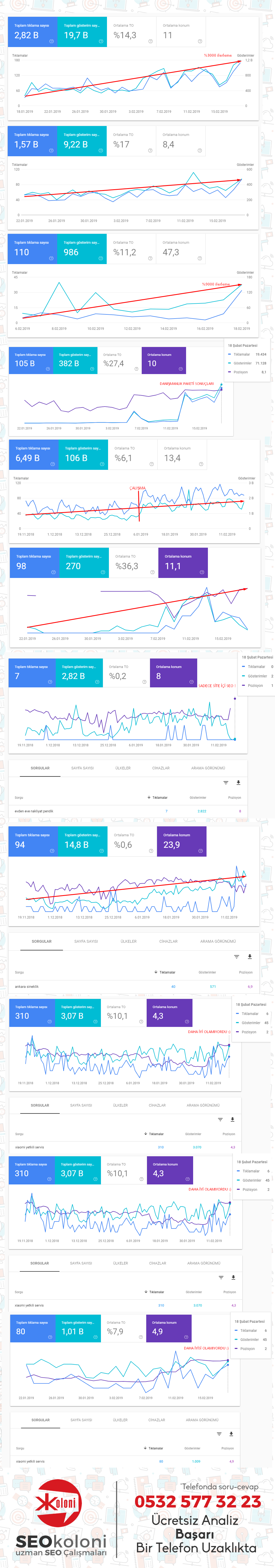Open the help icon on the 13,4 card
Screen dimensions: 275x1568
pyautogui.click(x=201, y=464)
